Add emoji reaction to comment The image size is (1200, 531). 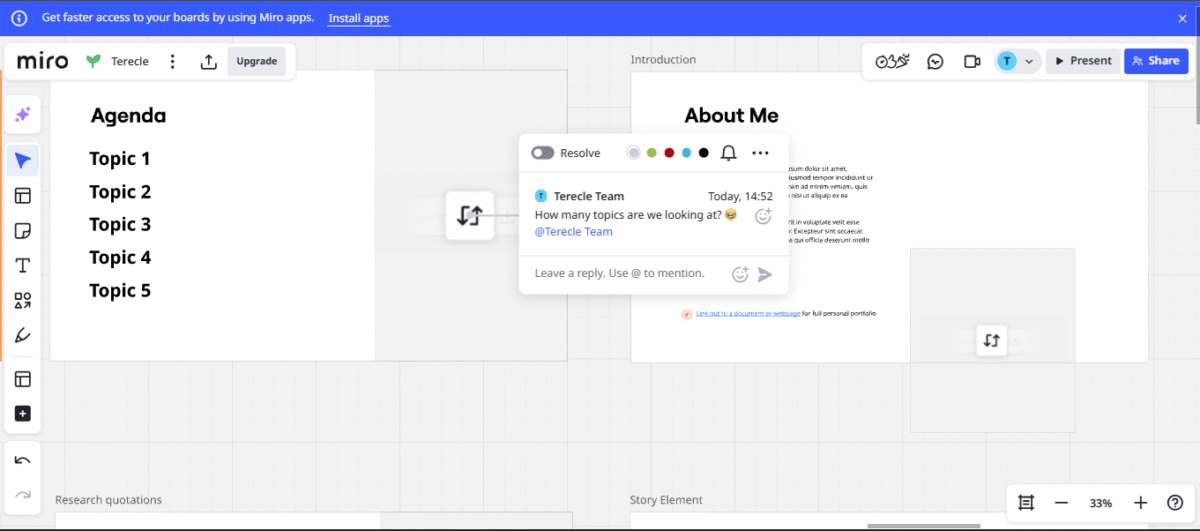763,216
